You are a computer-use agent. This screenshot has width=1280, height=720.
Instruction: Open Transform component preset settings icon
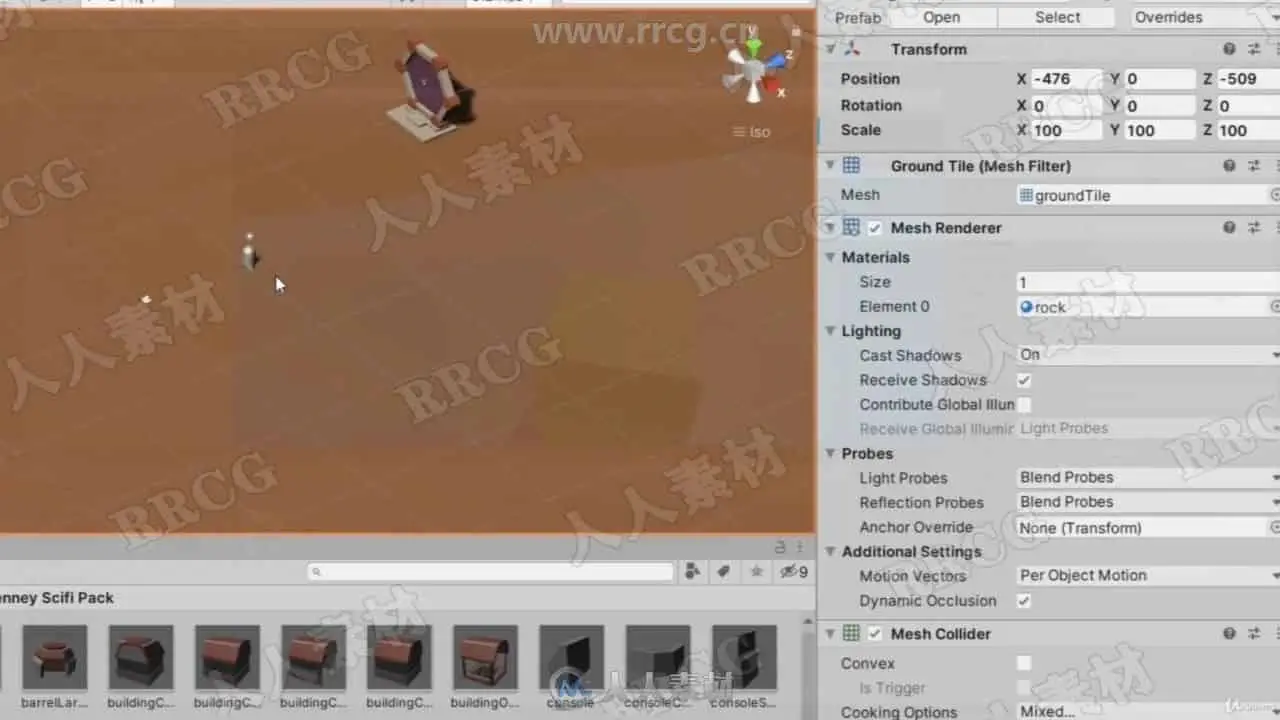click(x=1254, y=49)
